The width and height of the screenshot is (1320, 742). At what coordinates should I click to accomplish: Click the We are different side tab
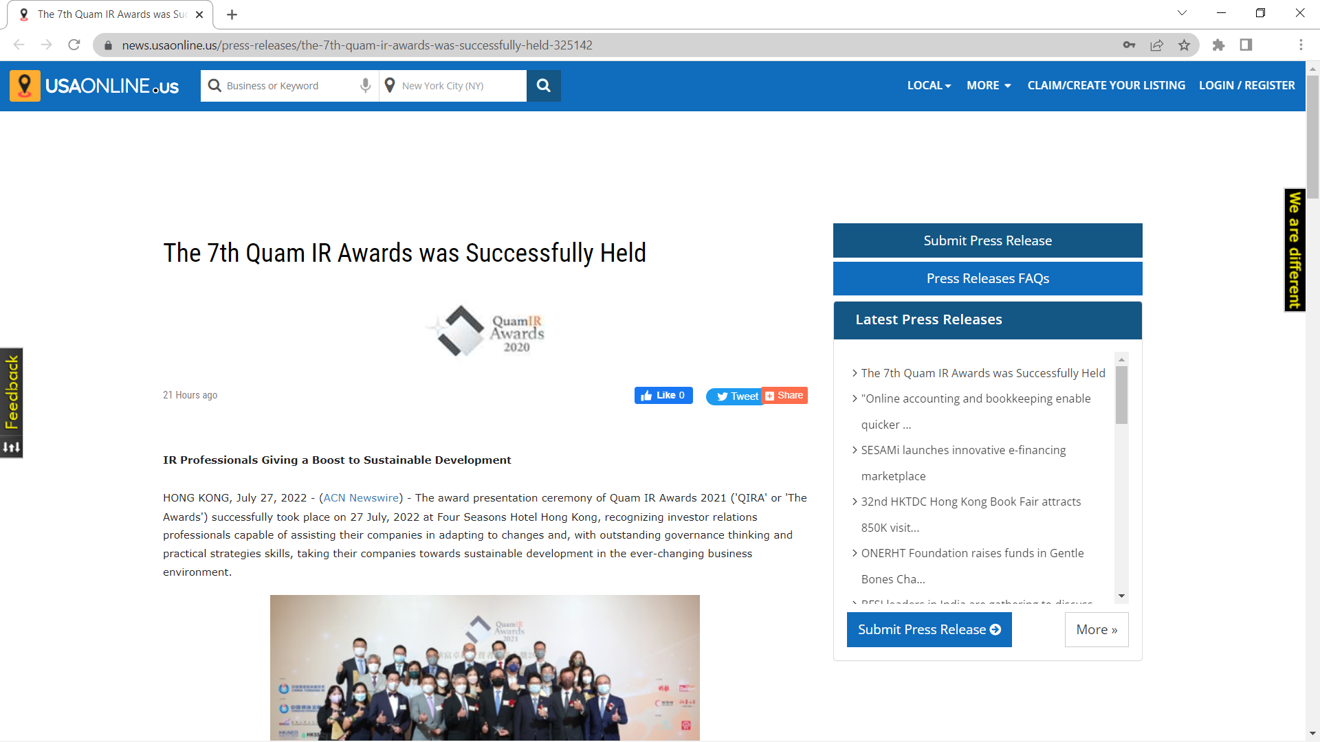pyautogui.click(x=1295, y=250)
